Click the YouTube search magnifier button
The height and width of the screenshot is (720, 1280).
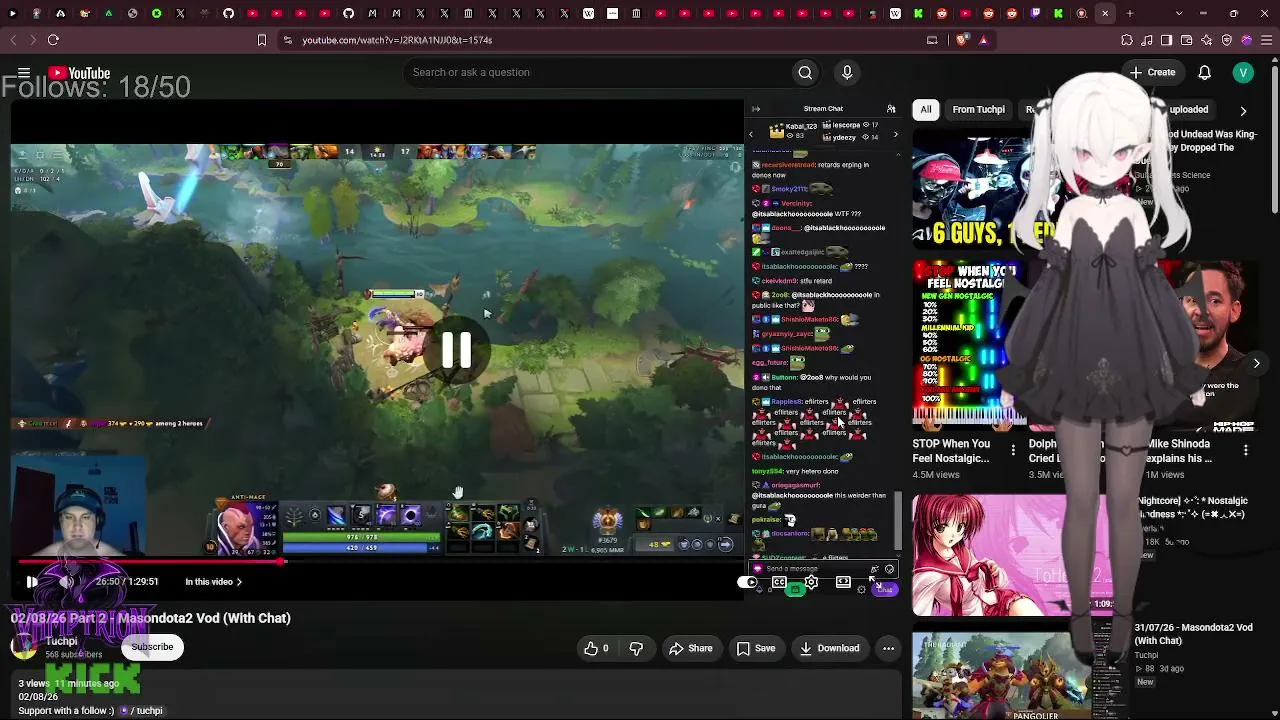point(805,72)
